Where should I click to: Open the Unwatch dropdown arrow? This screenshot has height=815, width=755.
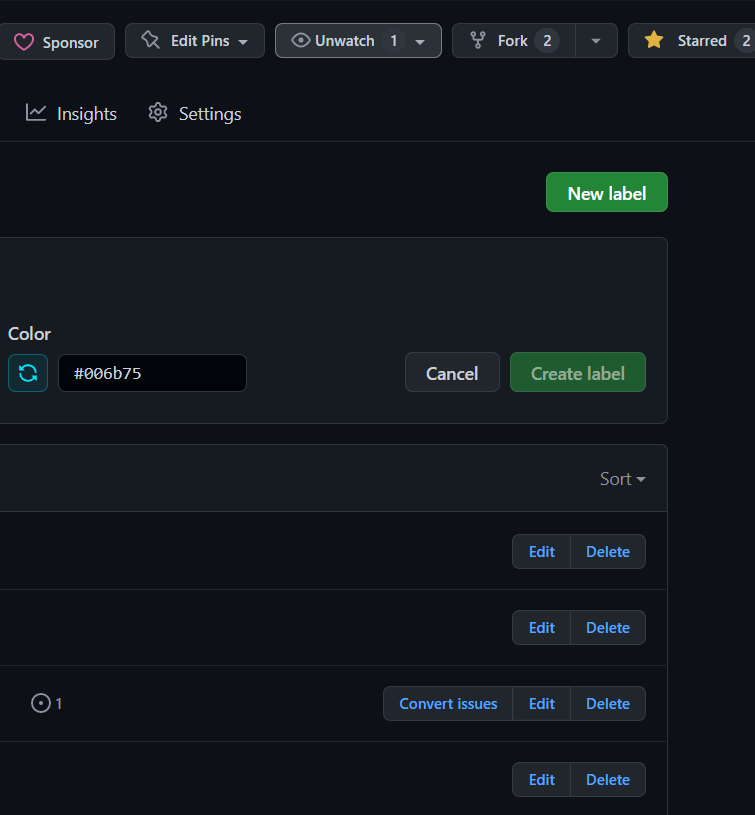(421, 40)
